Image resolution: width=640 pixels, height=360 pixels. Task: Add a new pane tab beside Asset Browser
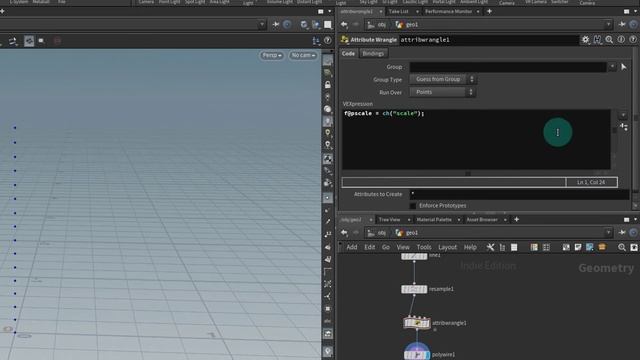516,220
